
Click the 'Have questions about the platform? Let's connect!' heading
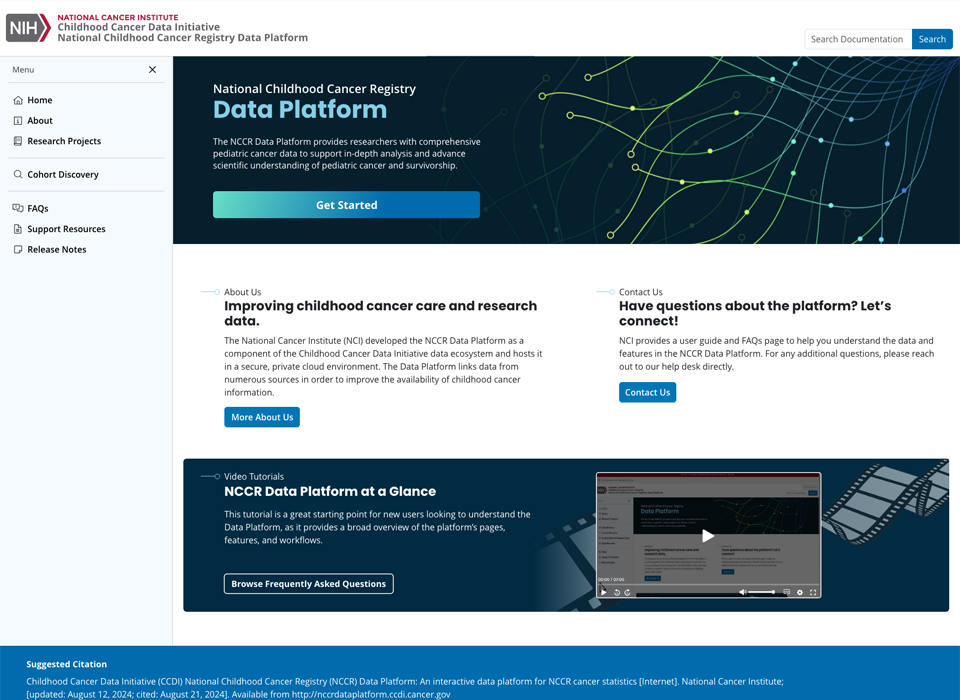755,313
